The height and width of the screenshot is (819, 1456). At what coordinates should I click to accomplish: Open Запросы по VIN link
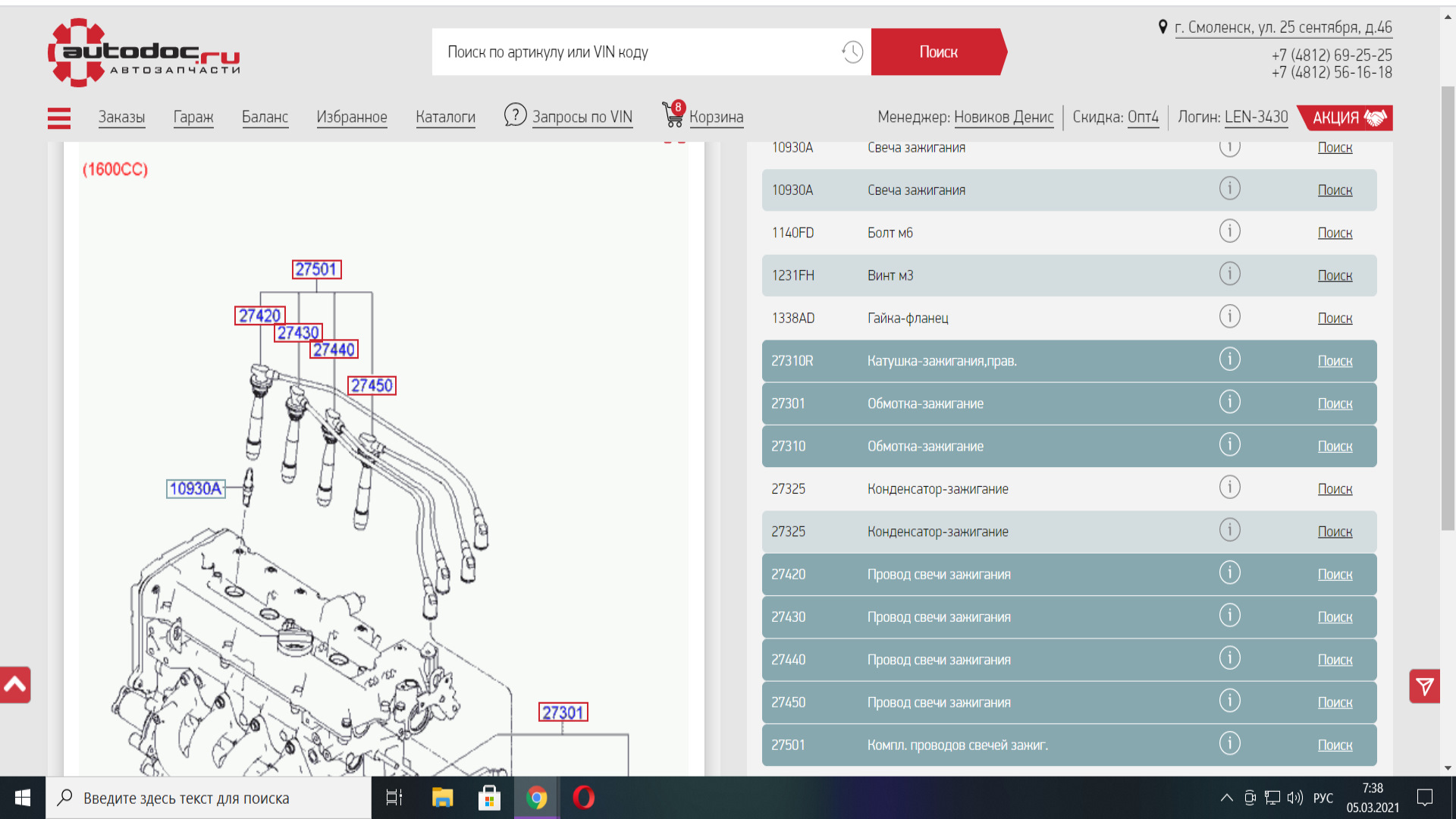pyautogui.click(x=582, y=118)
